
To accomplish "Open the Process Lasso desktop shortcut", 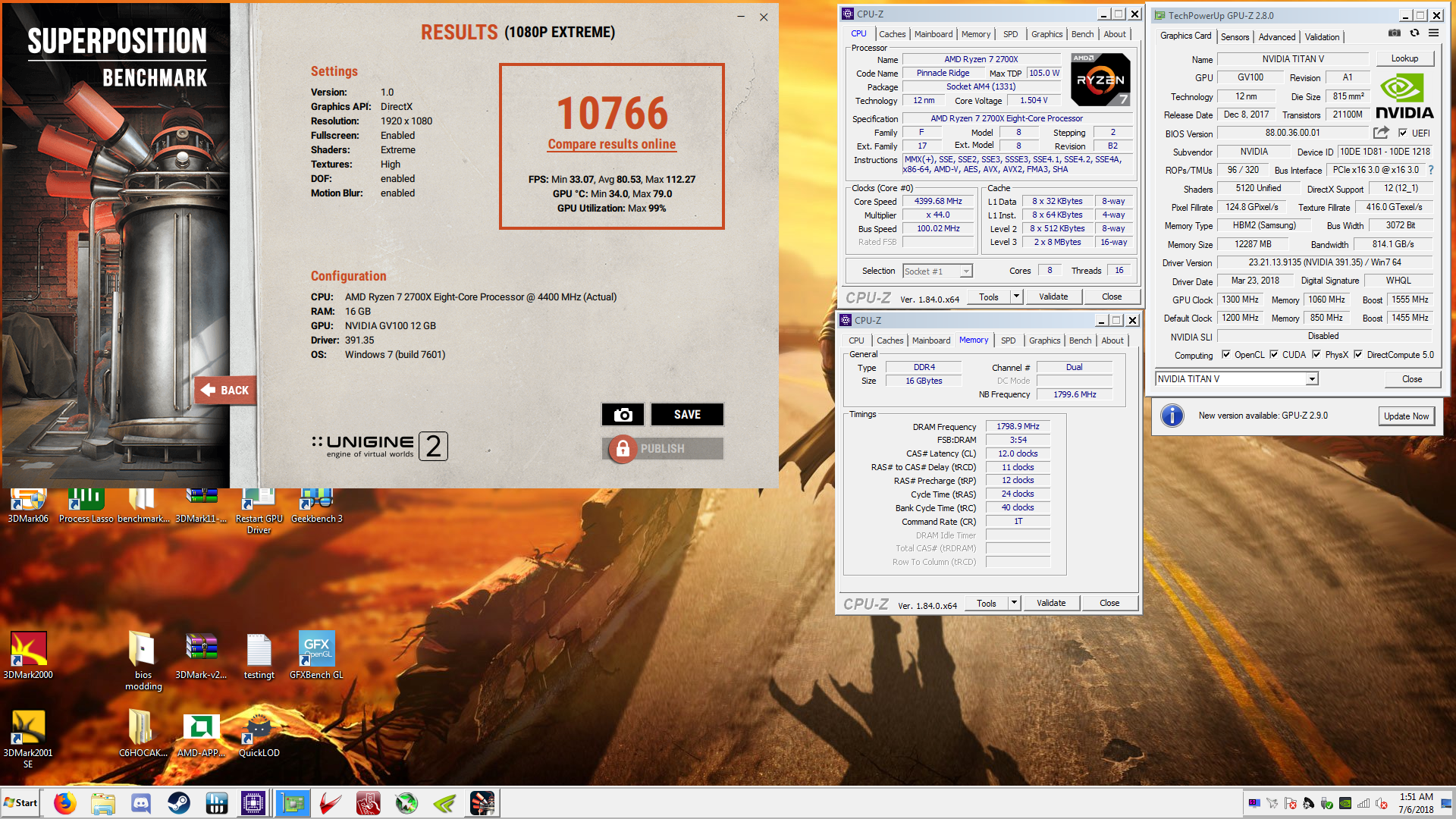I will [x=86, y=507].
